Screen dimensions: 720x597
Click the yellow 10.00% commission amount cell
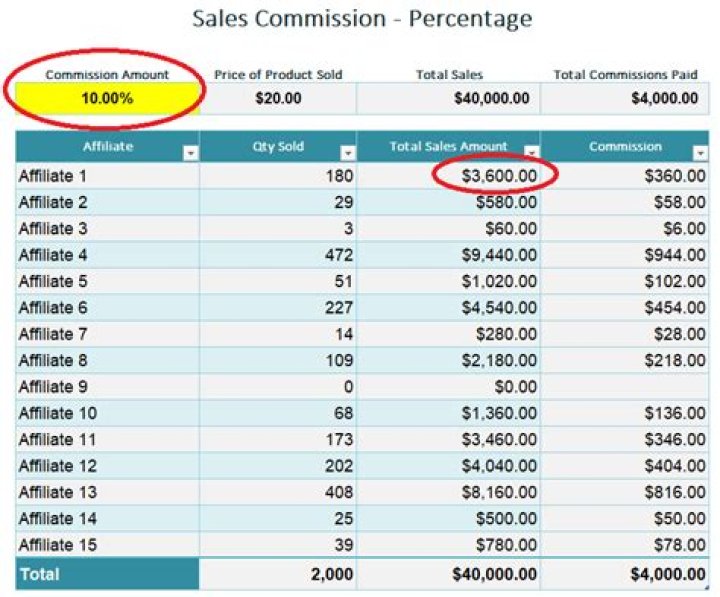tap(108, 98)
